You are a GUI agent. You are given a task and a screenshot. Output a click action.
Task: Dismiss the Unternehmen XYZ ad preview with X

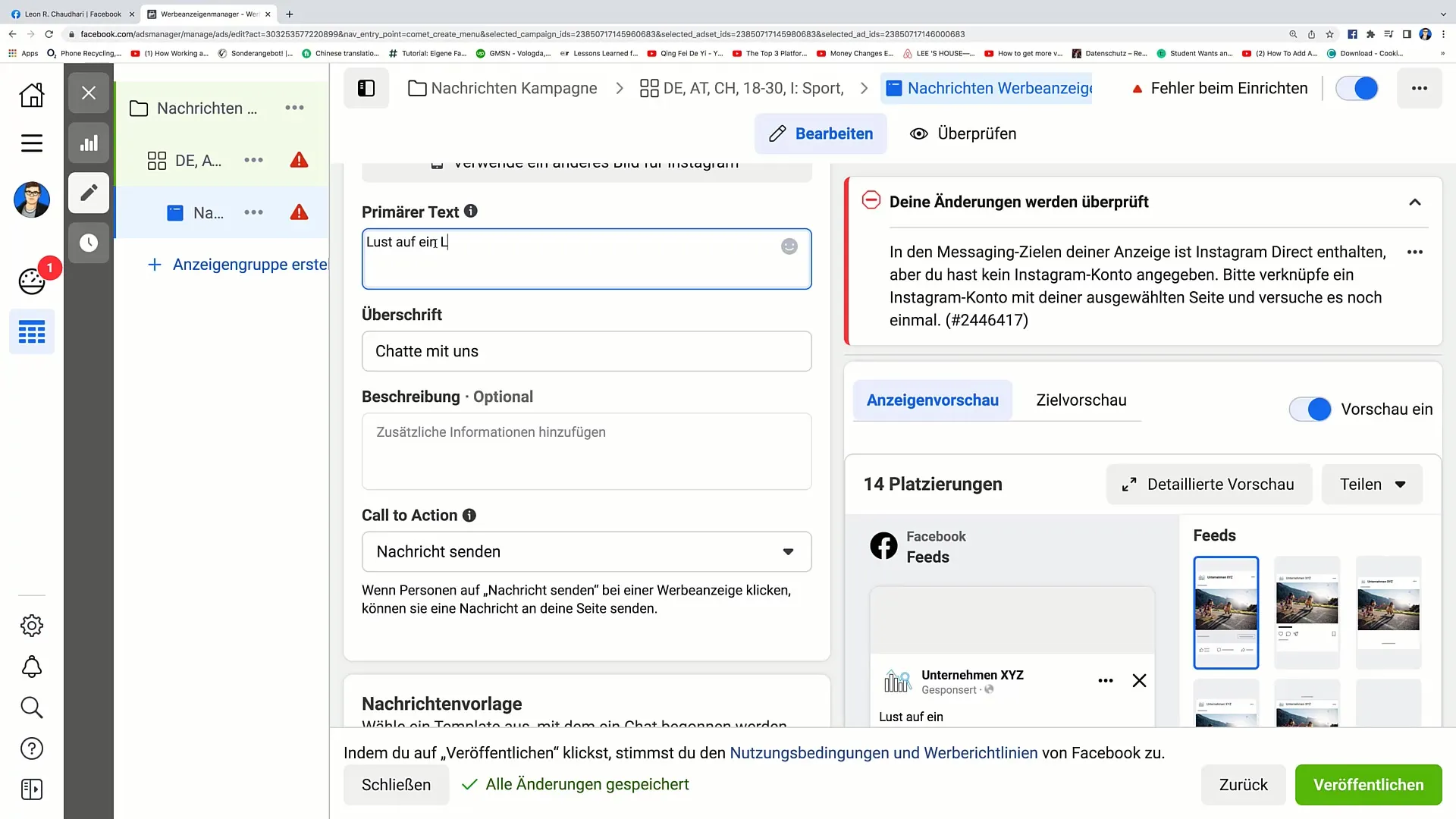(x=1139, y=680)
